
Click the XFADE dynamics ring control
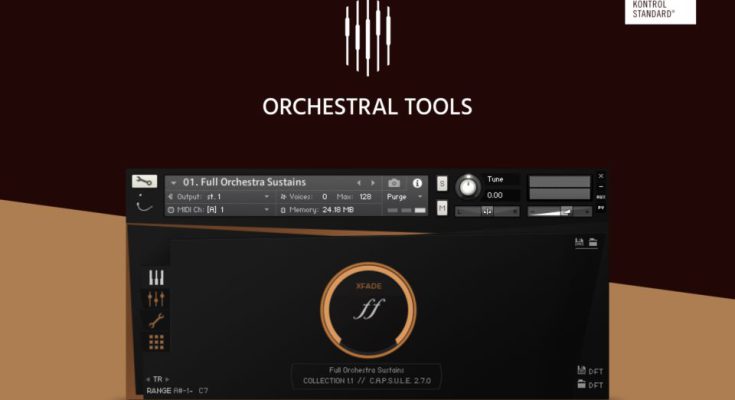coord(367,307)
